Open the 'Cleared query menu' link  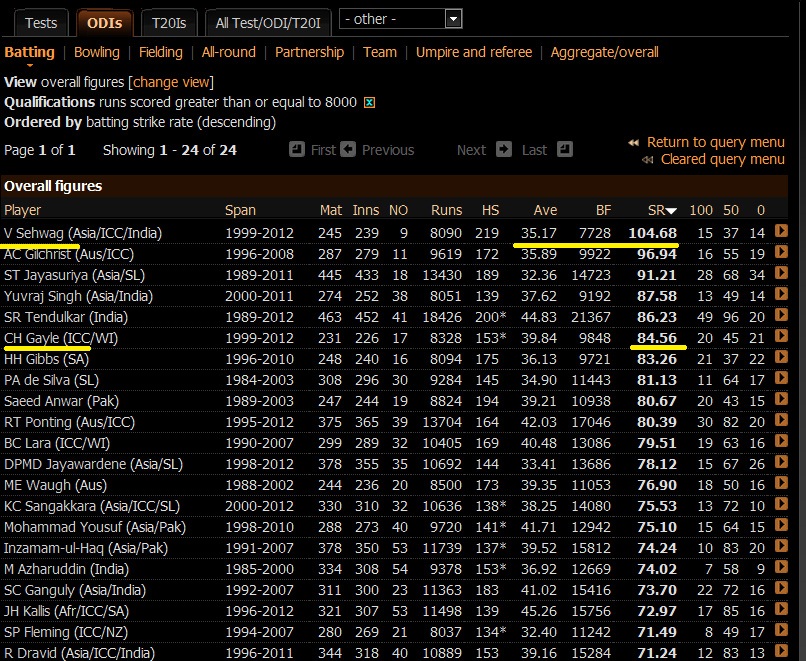[722, 159]
